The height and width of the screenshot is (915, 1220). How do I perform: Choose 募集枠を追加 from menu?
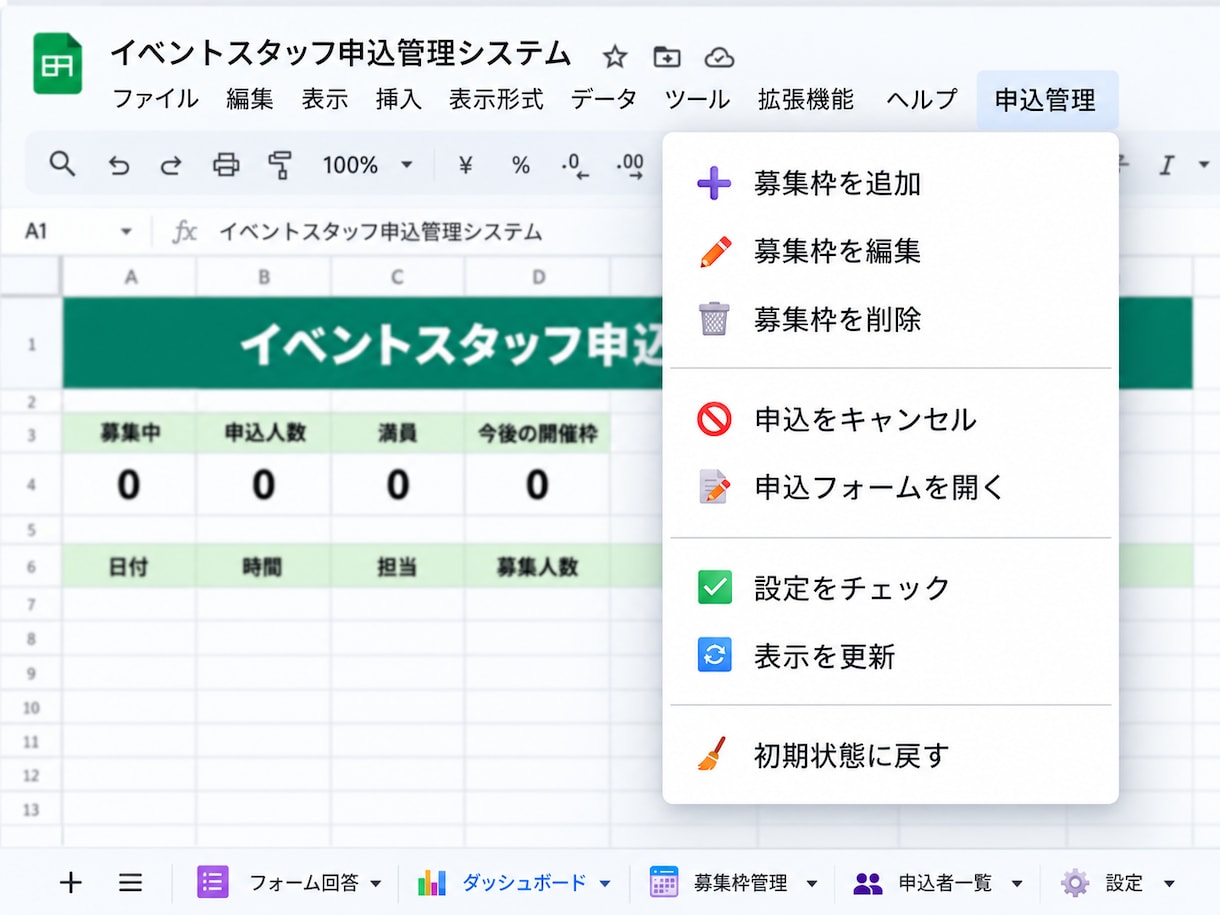[890, 184]
